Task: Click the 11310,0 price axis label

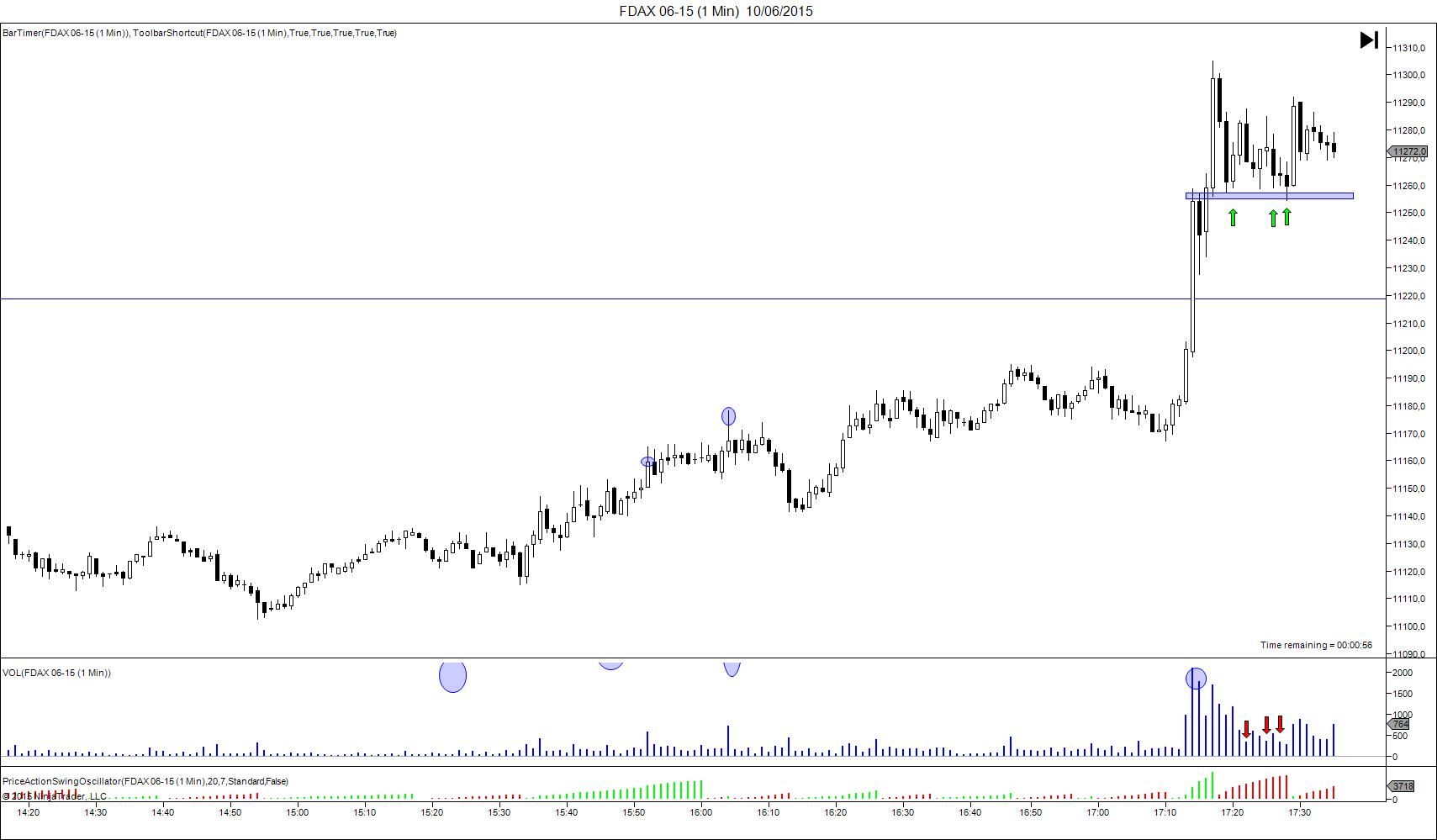Action: click(1408, 48)
